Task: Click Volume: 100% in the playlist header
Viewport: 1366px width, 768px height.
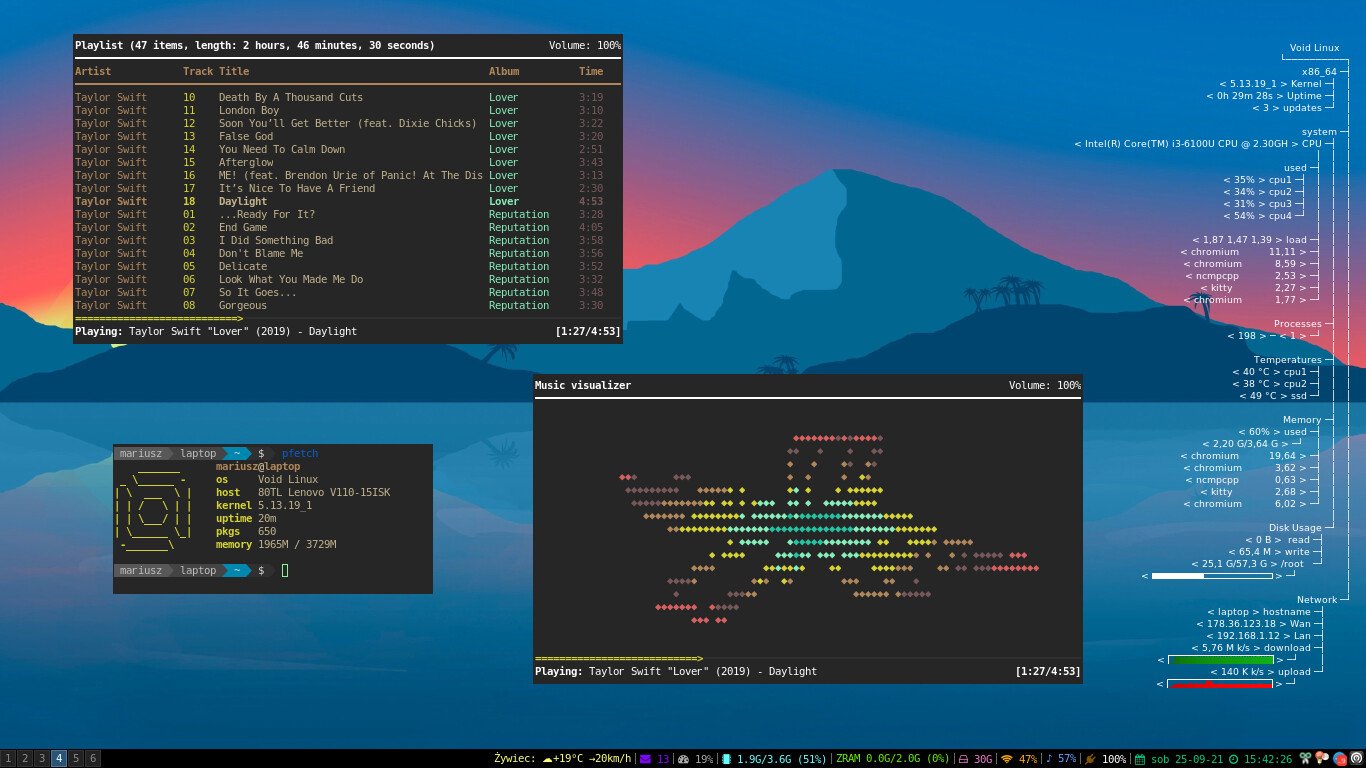Action: [x=585, y=45]
